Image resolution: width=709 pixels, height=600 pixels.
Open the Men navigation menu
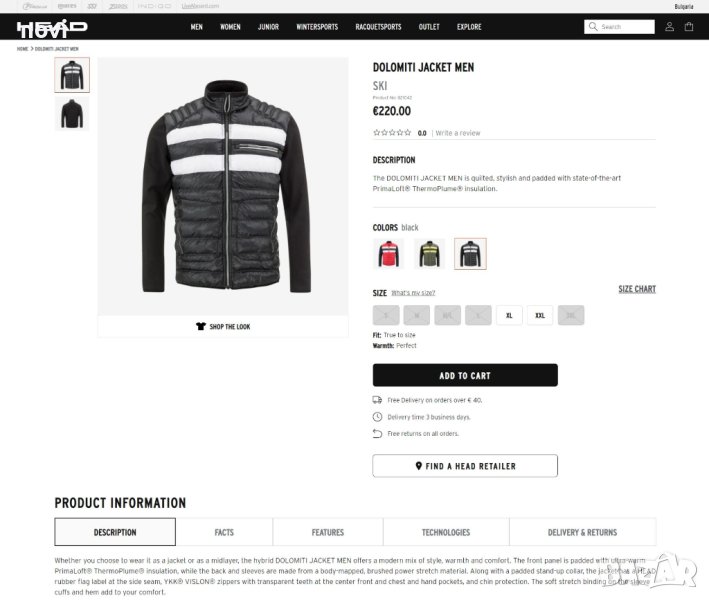(x=197, y=27)
